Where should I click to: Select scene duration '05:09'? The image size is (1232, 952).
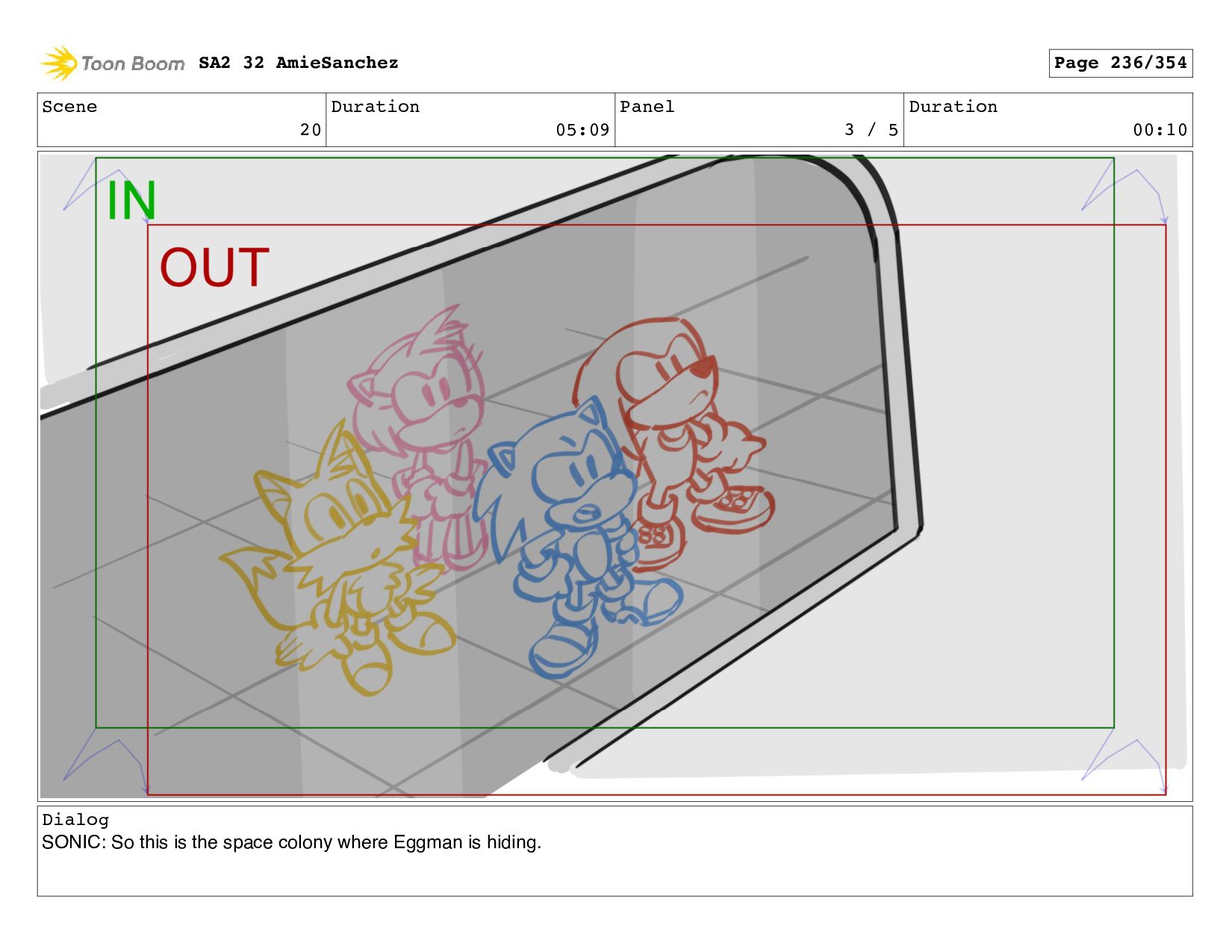(x=582, y=130)
